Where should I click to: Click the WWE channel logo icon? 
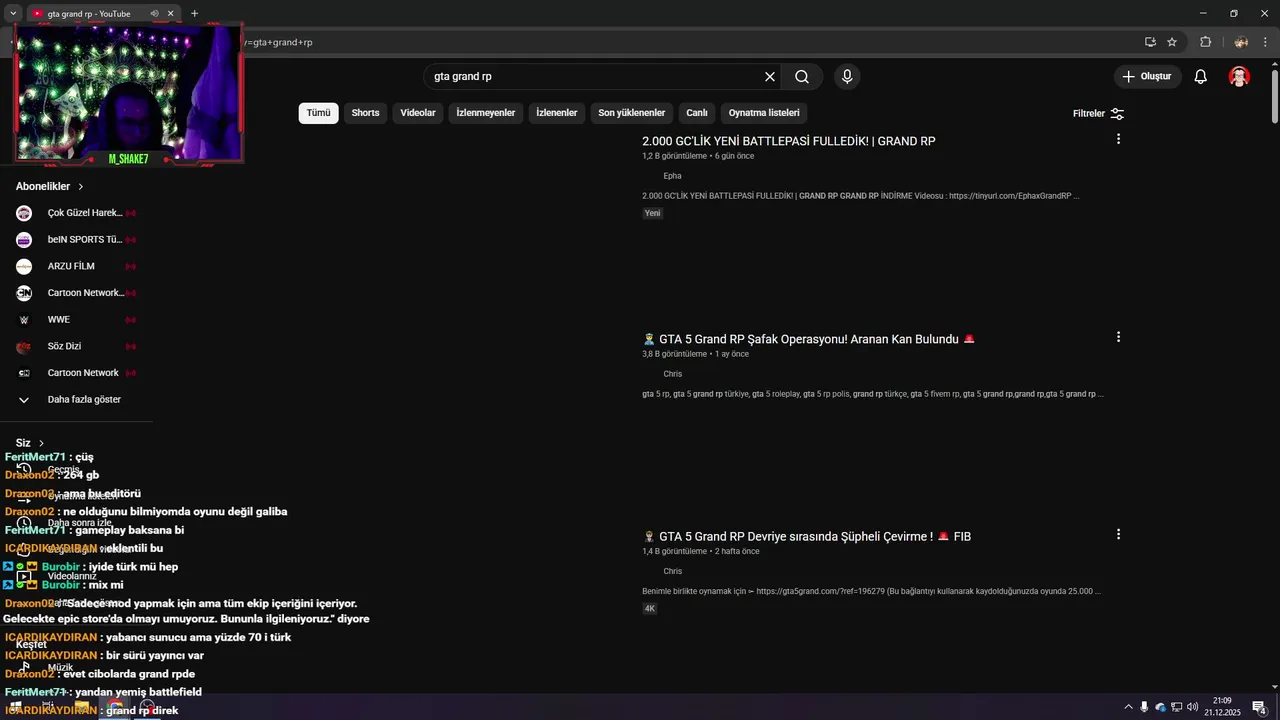tap(24, 320)
